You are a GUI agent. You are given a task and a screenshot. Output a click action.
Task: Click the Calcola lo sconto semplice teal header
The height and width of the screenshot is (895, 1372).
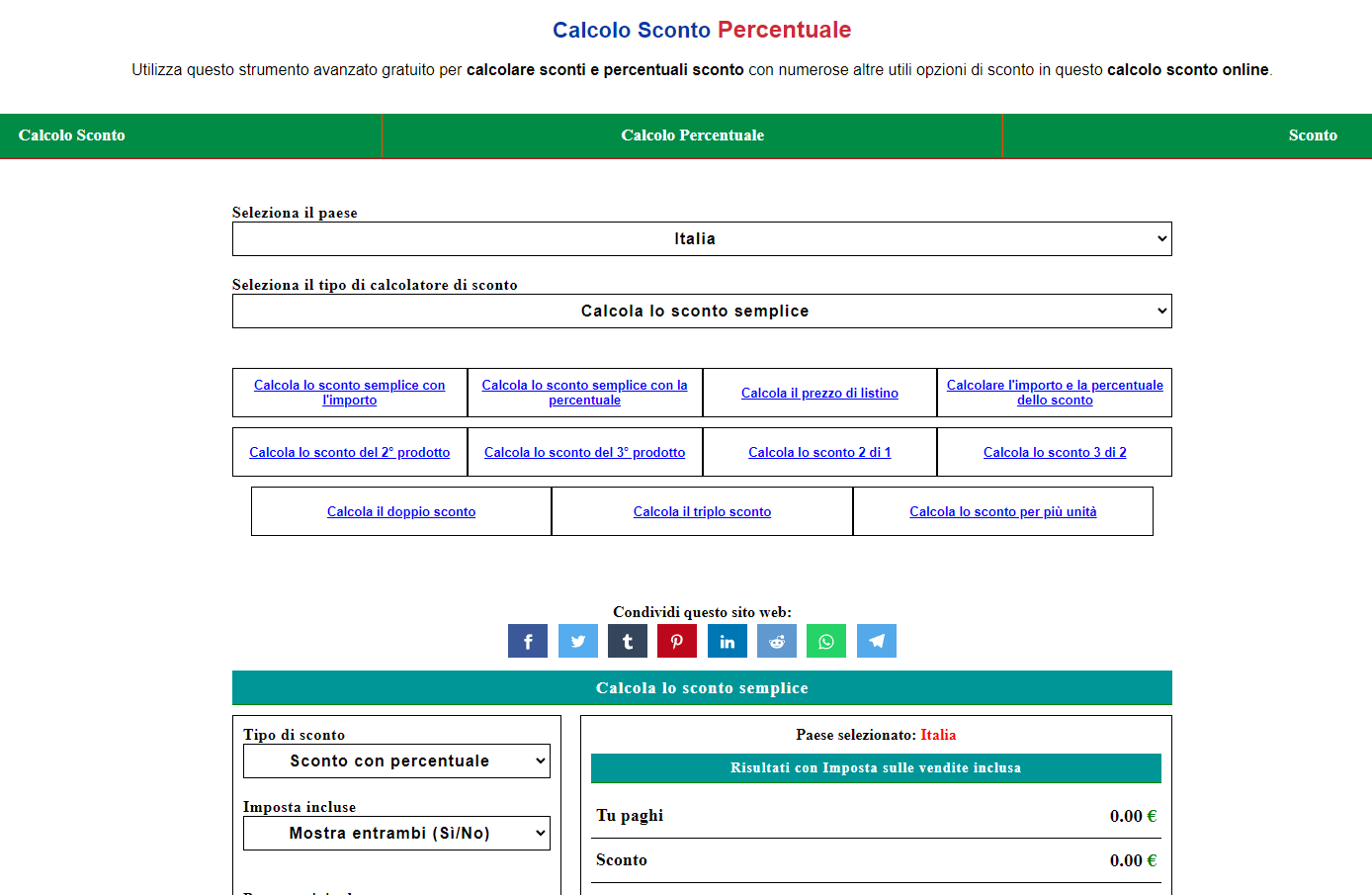(702, 687)
